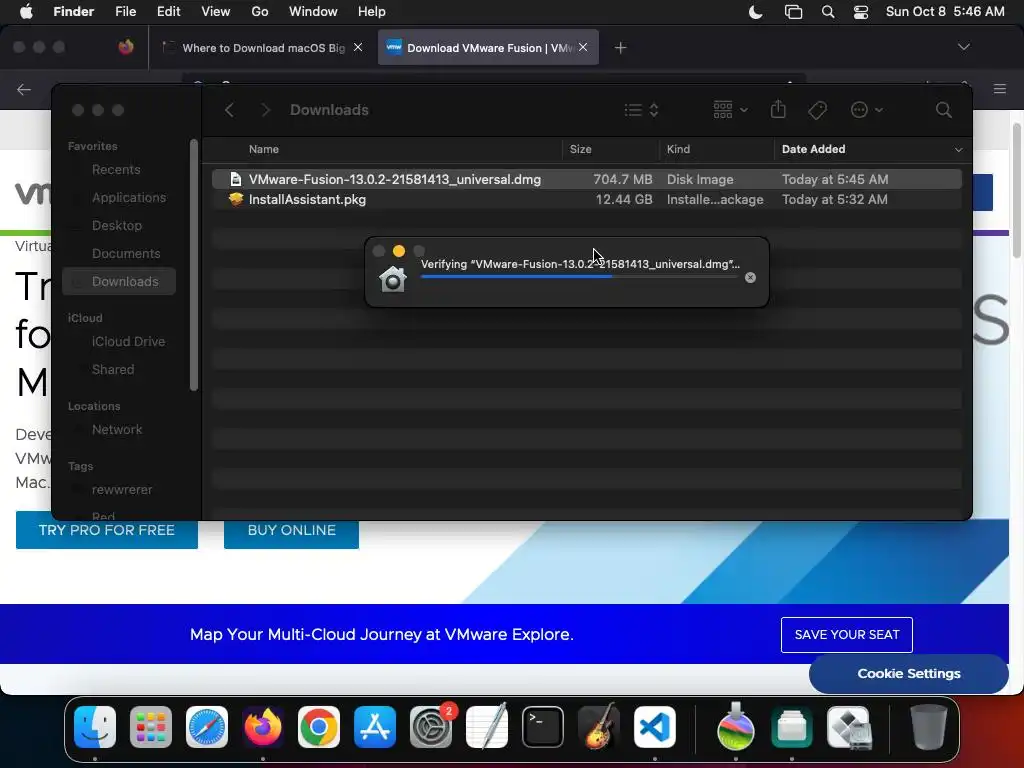Click the verifying progress bar

[579, 277]
